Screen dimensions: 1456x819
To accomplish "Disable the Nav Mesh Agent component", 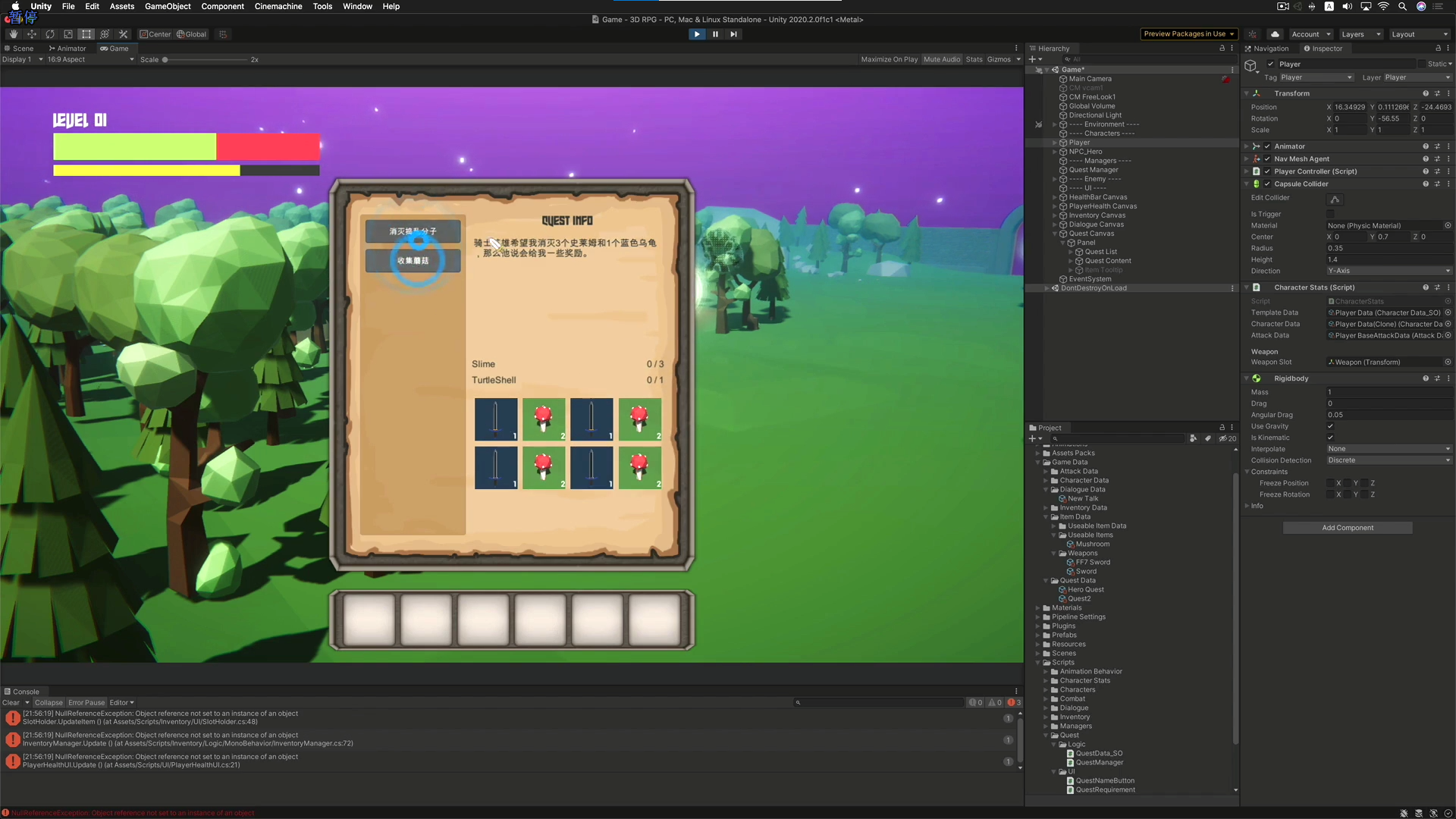I will click(1268, 158).
